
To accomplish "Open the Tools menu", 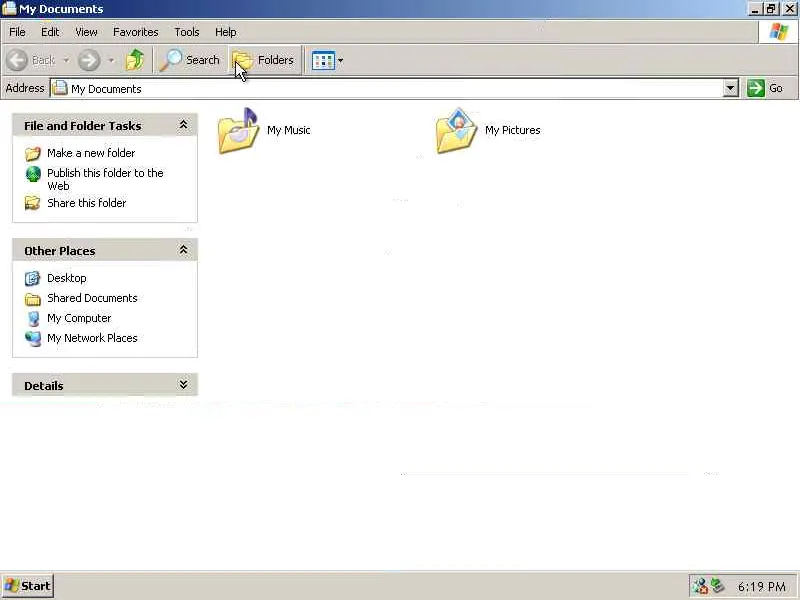I will coord(187,32).
